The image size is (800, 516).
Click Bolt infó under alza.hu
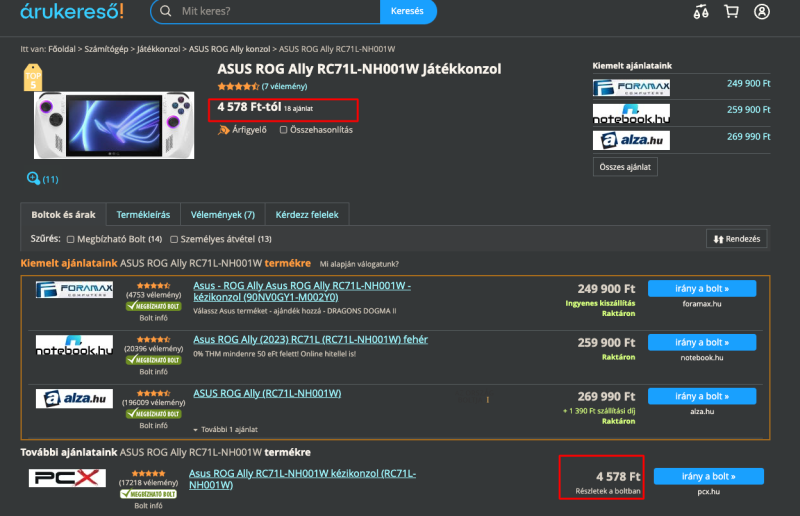pyautogui.click(x=154, y=425)
